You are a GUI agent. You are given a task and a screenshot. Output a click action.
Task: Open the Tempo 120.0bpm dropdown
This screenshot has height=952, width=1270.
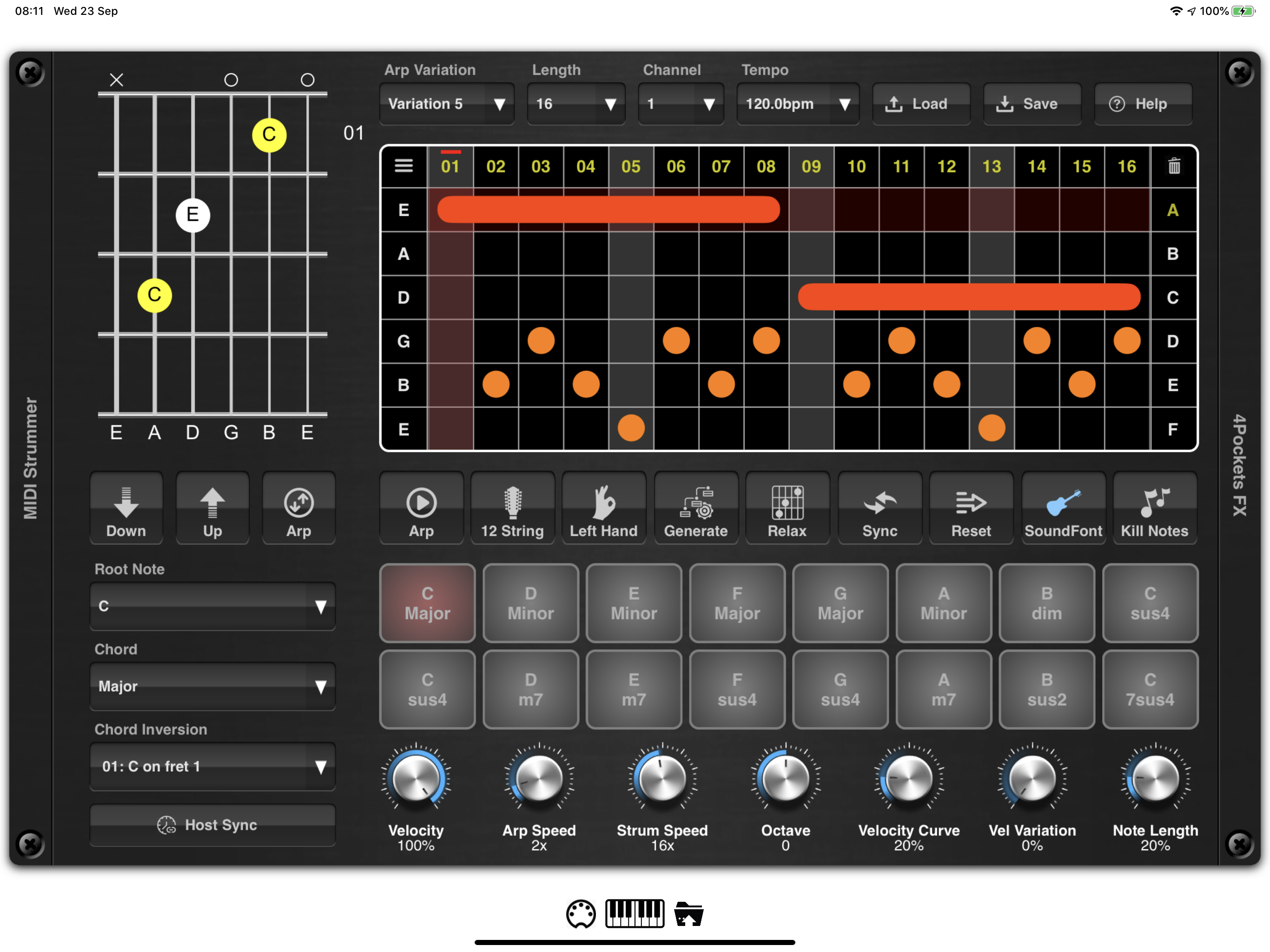pyautogui.click(x=797, y=104)
